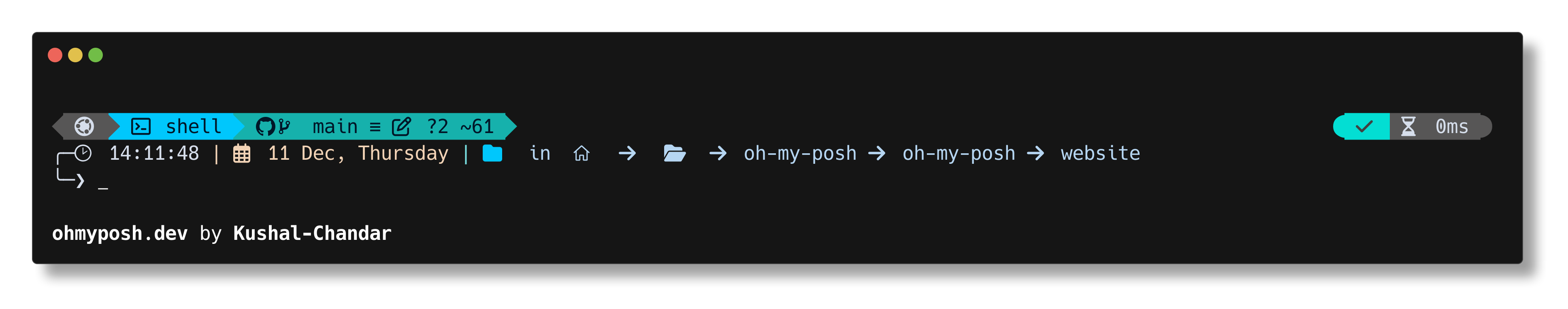Viewport: 1568px width, 309px height.
Task: Click the yellow minimize window button
Action: 75,55
